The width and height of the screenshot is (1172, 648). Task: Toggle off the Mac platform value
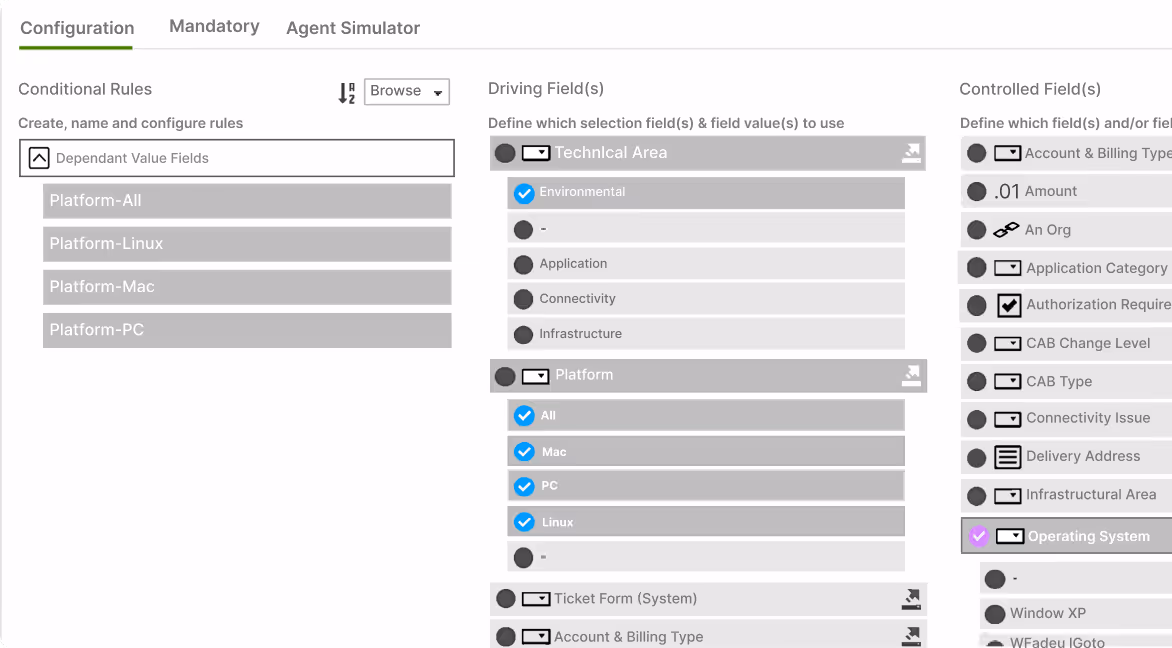pyautogui.click(x=524, y=451)
